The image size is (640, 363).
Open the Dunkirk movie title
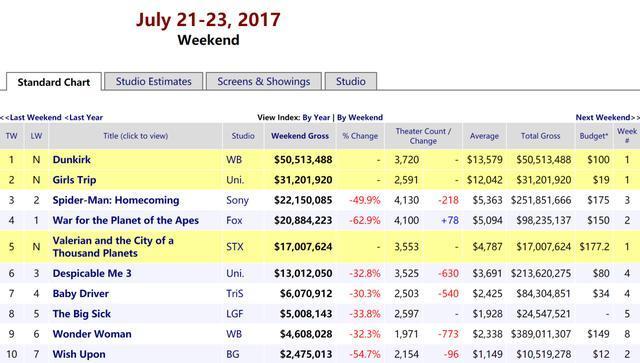71,160
